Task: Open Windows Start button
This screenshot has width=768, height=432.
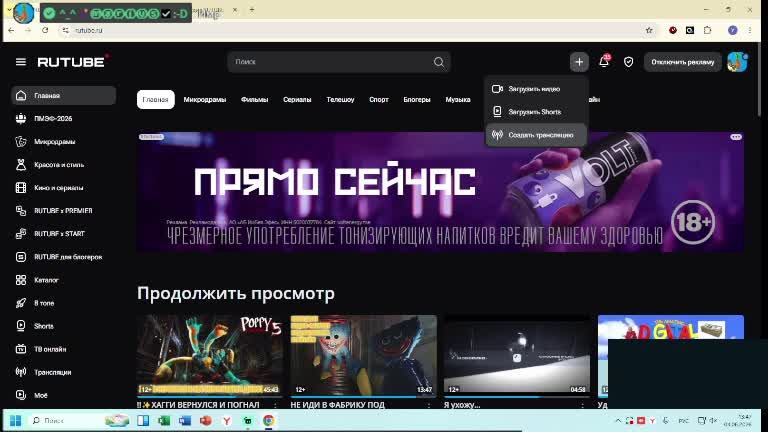Action: click(x=16, y=421)
